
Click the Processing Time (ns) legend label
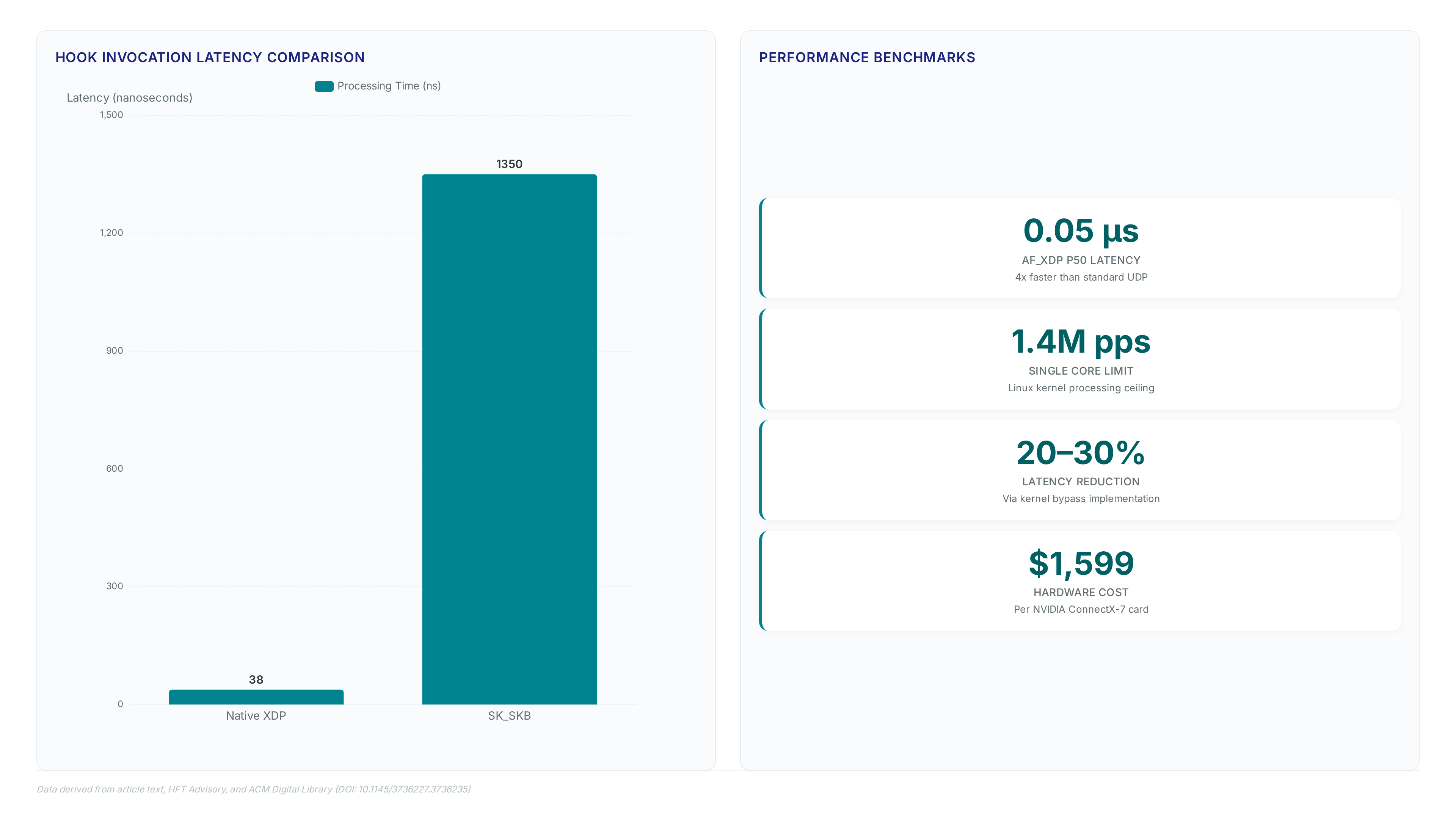389,86
